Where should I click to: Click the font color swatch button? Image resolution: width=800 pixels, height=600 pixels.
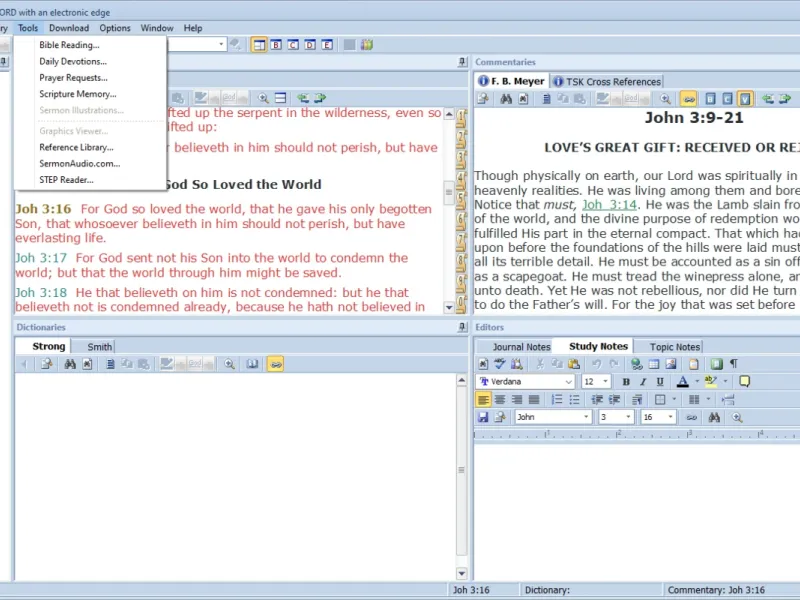coord(682,382)
